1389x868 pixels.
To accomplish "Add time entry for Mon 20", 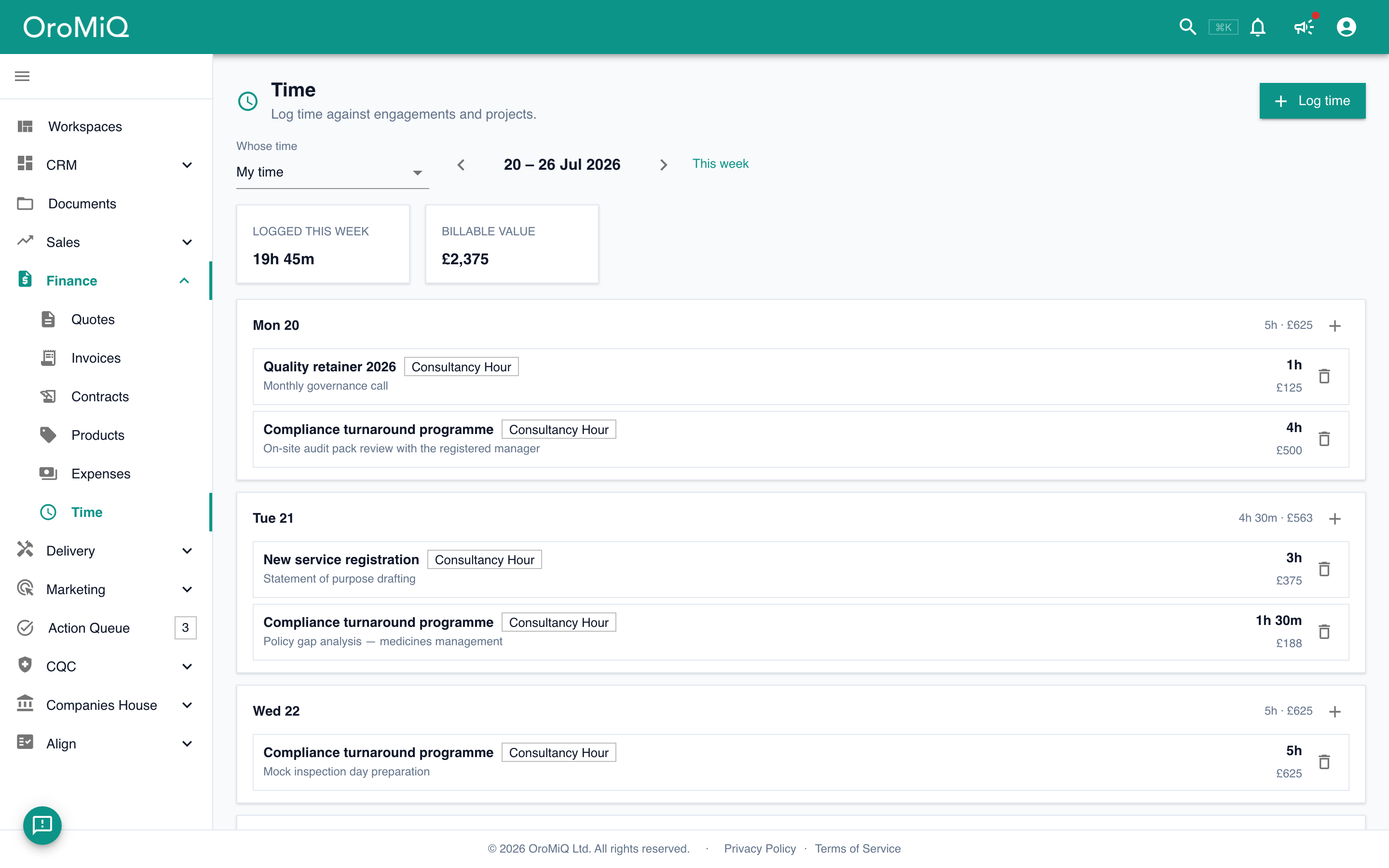I will coord(1335,325).
